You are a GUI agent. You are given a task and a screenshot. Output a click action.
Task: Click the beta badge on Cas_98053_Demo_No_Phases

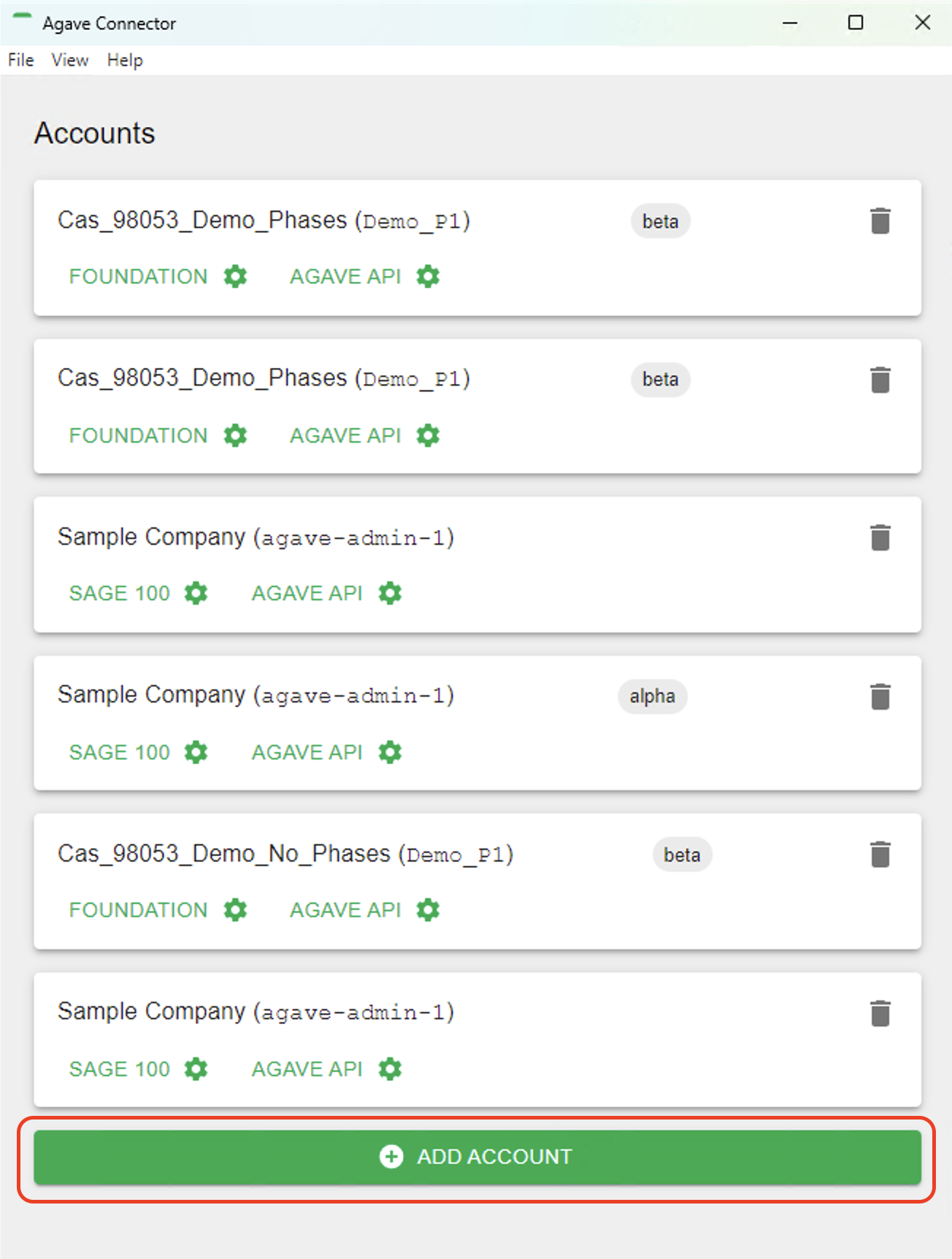pyautogui.click(x=681, y=854)
